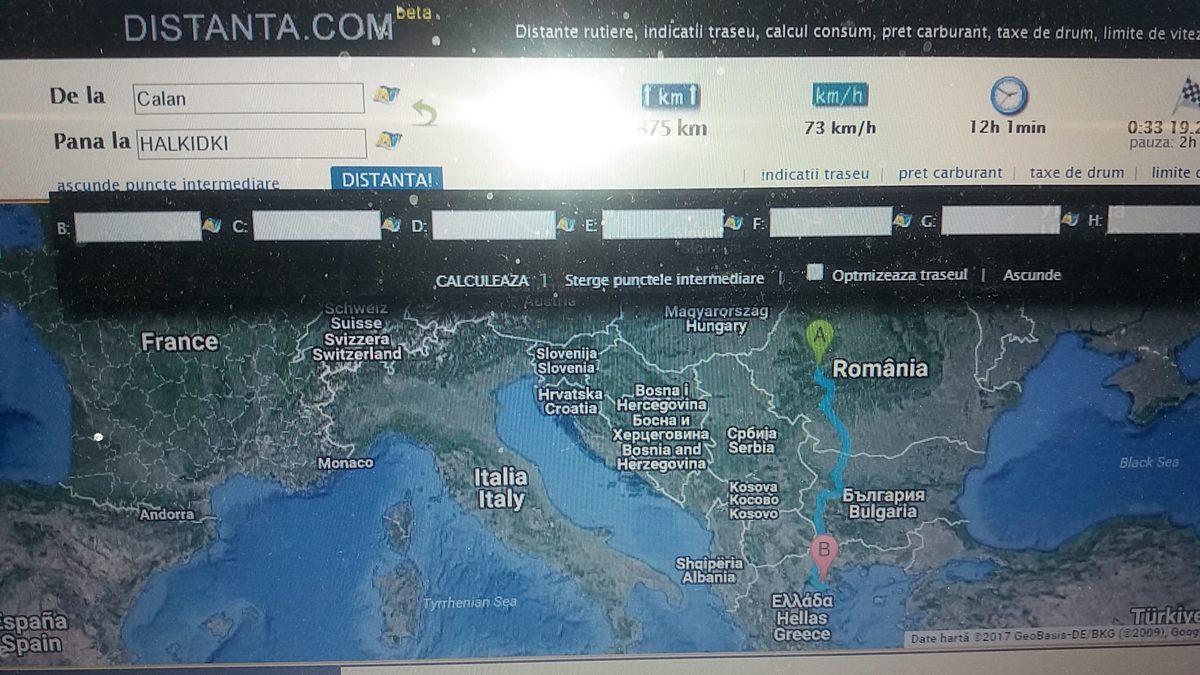Click the De la input field containing Calan
1200x675 pixels.
(248, 98)
